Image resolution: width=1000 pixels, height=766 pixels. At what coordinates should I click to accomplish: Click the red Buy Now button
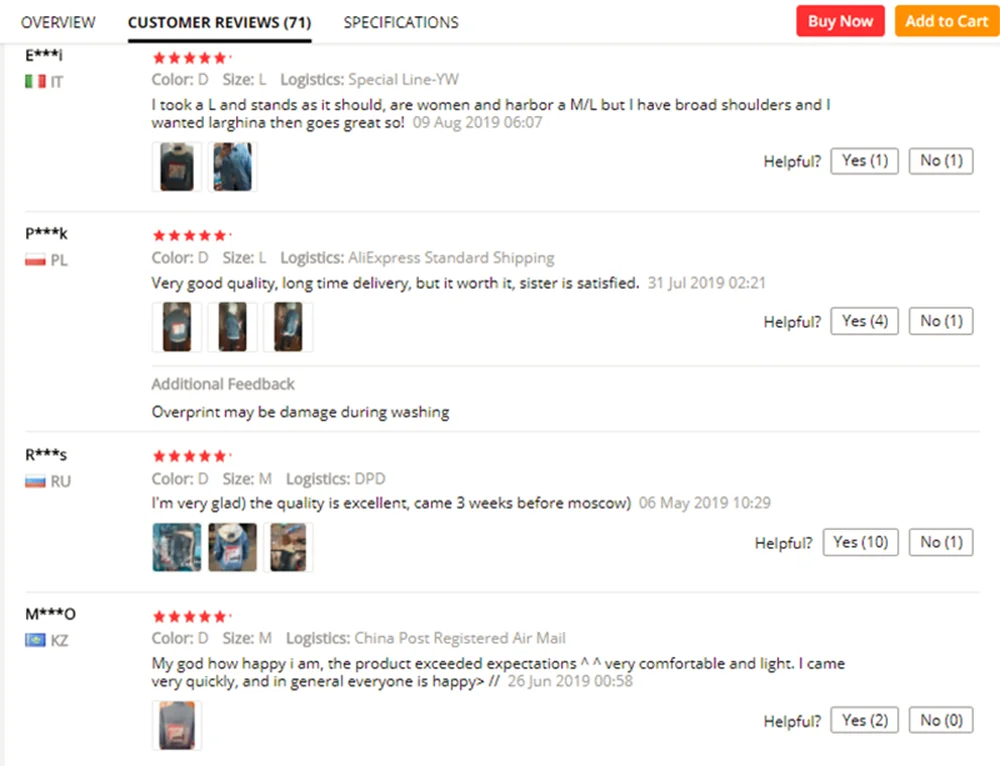click(840, 21)
